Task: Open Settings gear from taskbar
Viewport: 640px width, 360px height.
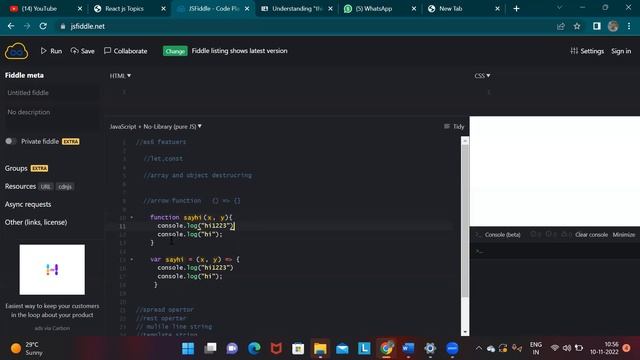Action: pyautogui.click(x=430, y=349)
